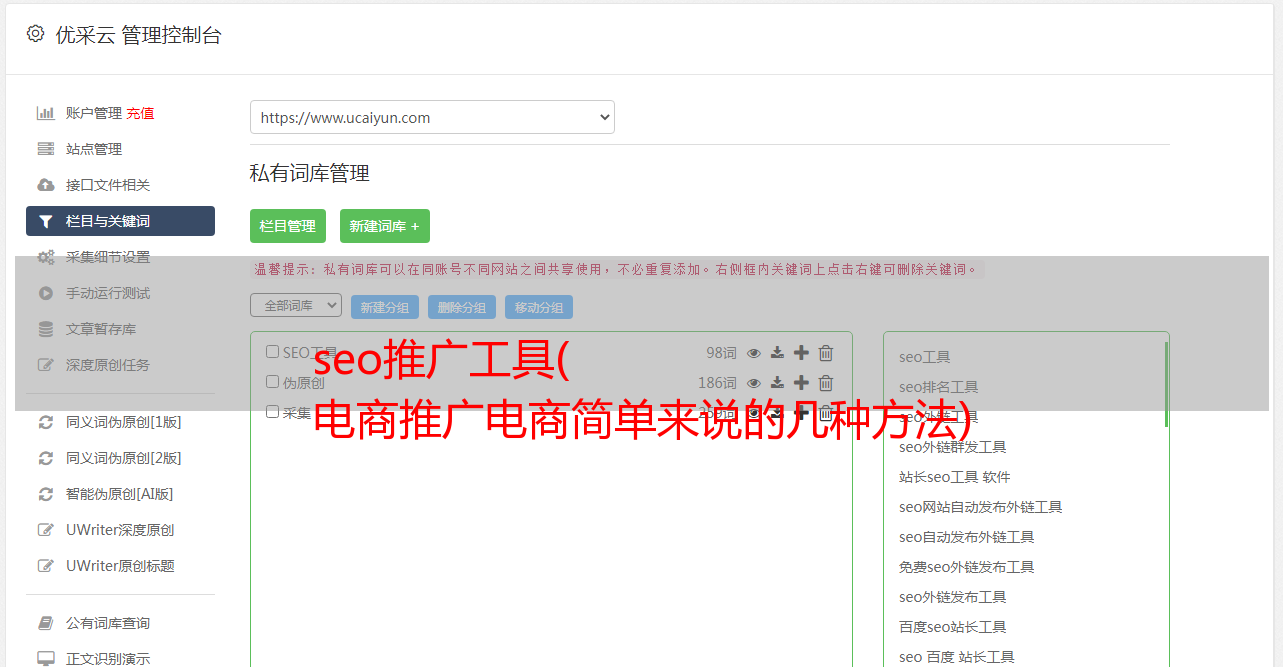The height and width of the screenshot is (667, 1283).
Task: Open 同义词伪原创[2版] in the sidebar
Action: [123, 458]
